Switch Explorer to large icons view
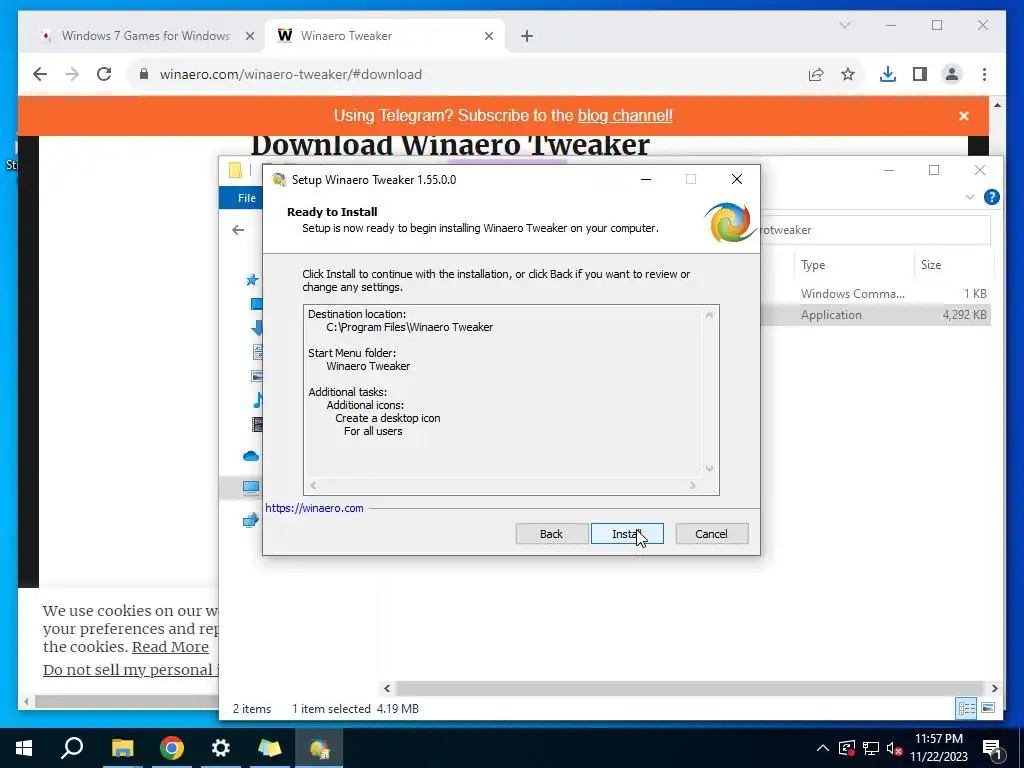The image size is (1024, 768). [988, 708]
